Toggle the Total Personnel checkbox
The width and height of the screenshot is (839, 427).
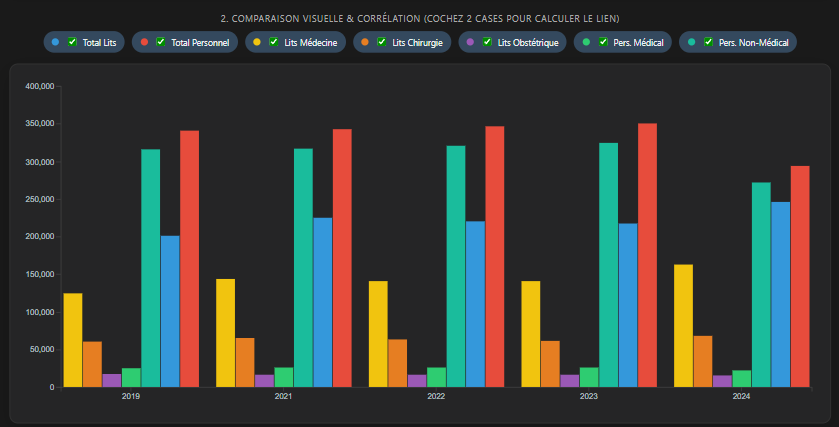161,42
